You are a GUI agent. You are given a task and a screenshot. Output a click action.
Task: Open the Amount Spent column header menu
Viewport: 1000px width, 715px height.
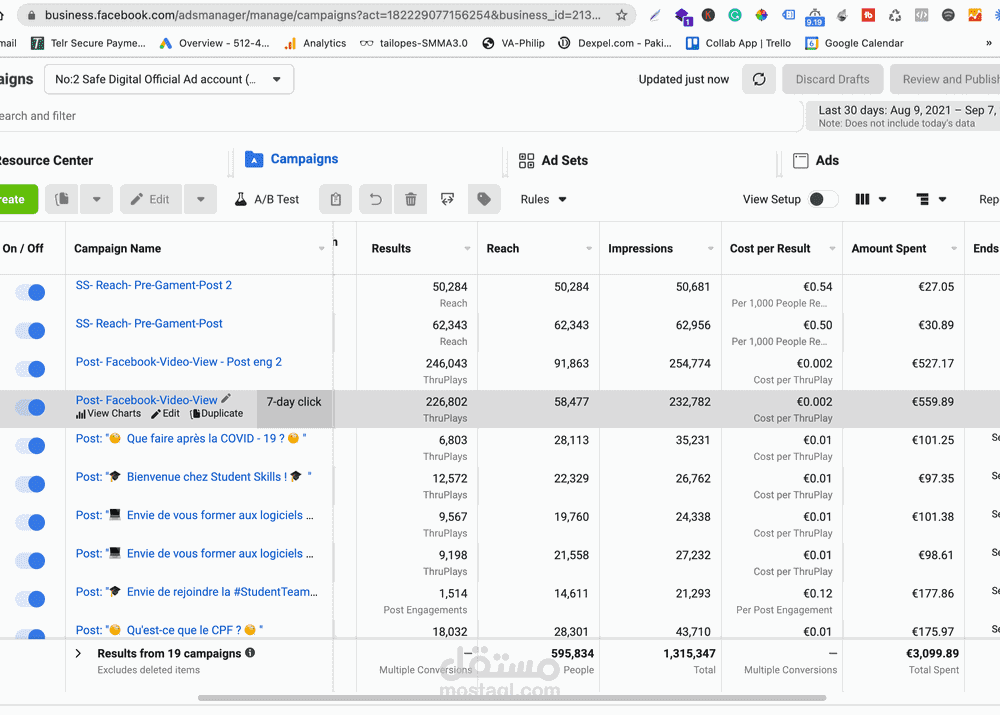[954, 248]
